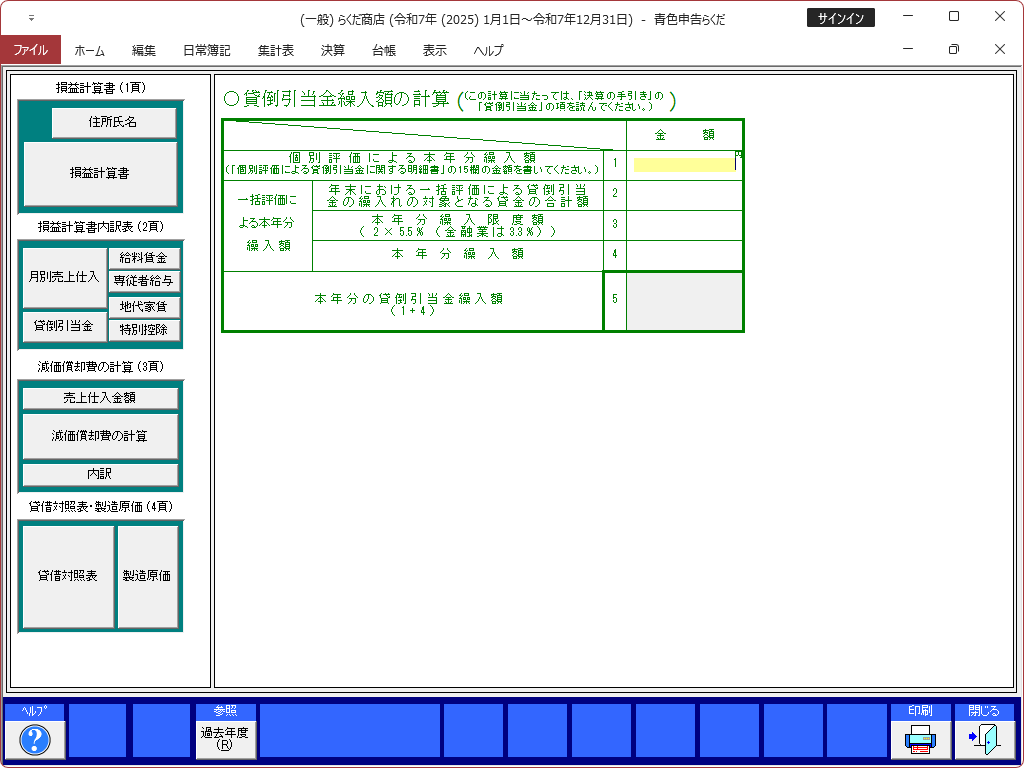
Task: Select the 損益計算書 button
Action: [100, 173]
